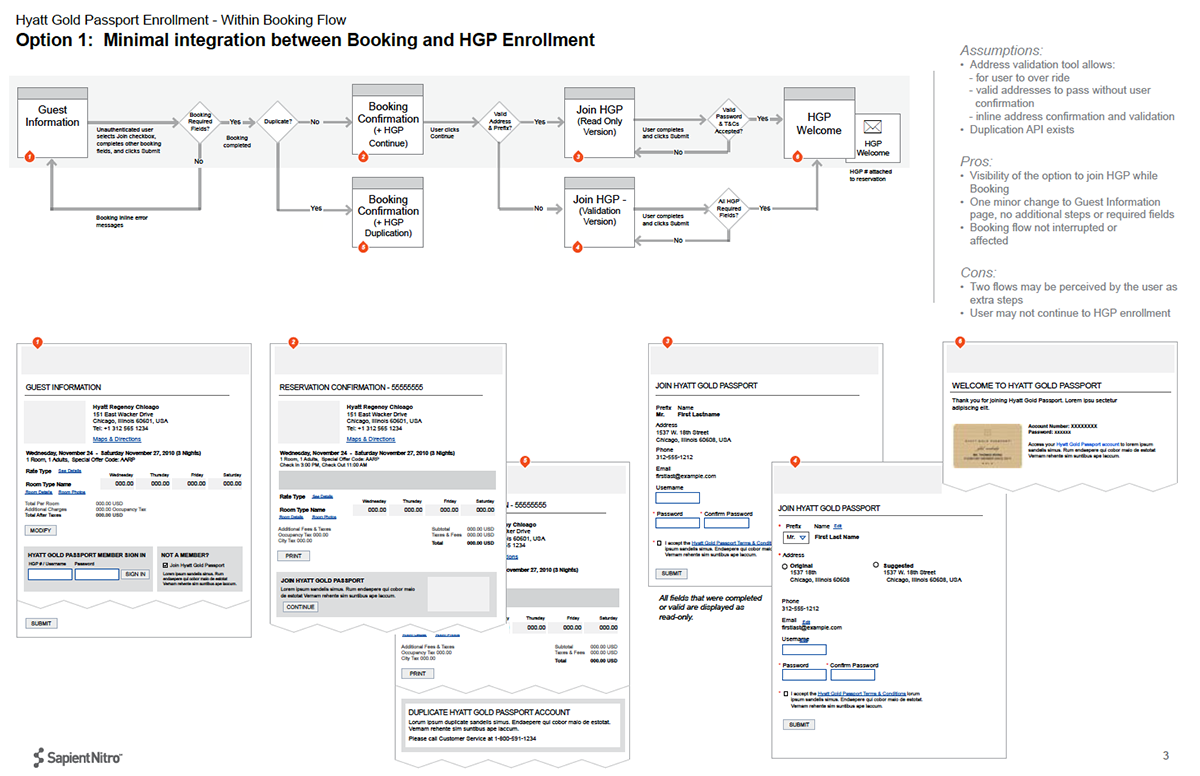Select the Suggested address radio button
Image resolution: width=1200 pixels, height=776 pixels.
click(x=877, y=565)
